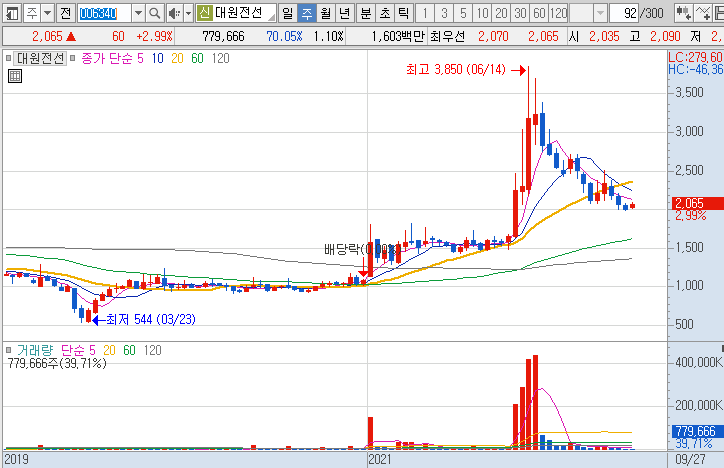Click the best ask price 2,070
The image size is (724, 468).
(x=493, y=36)
